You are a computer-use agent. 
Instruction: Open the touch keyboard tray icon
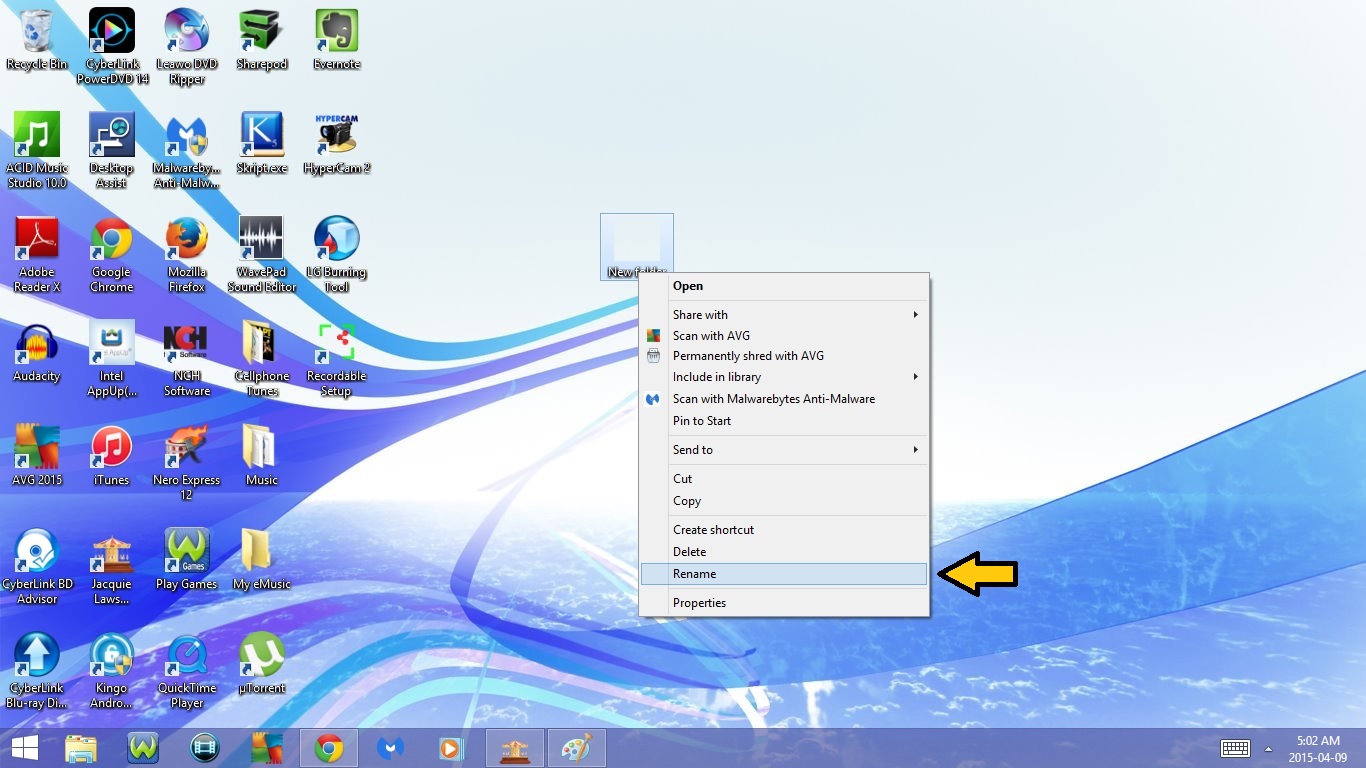[x=1235, y=748]
